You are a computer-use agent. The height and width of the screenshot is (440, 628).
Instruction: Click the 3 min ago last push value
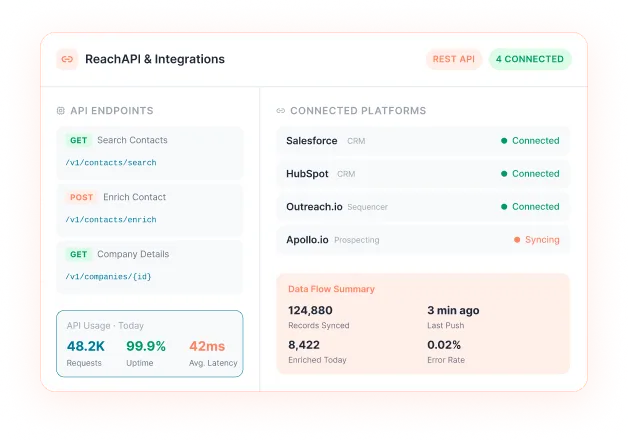pos(453,311)
